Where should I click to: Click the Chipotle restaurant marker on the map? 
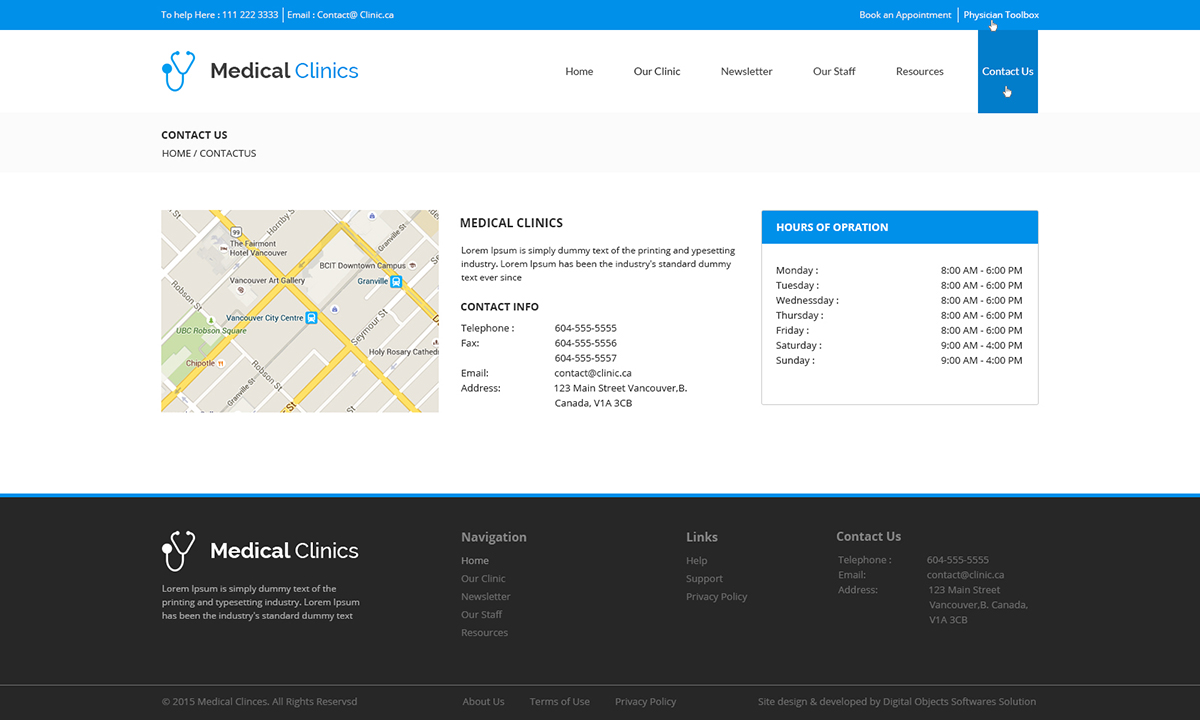221,363
